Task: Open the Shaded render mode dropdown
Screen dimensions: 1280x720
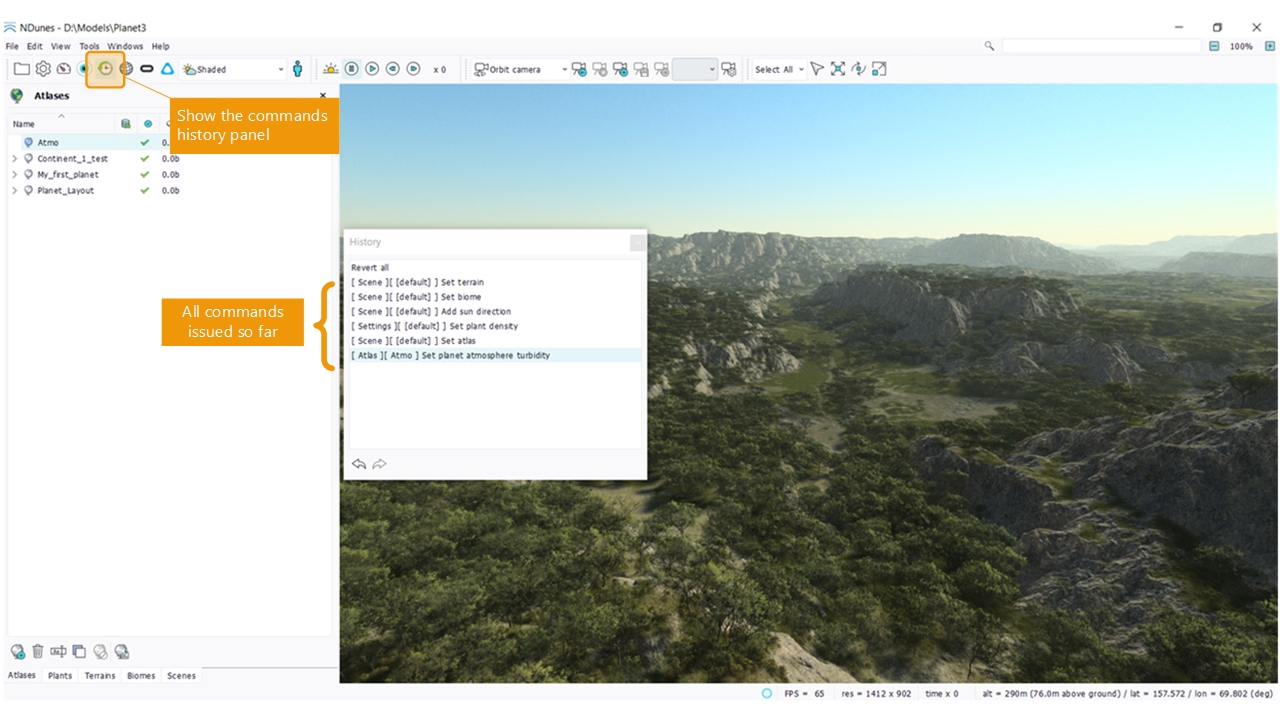Action: click(234, 69)
